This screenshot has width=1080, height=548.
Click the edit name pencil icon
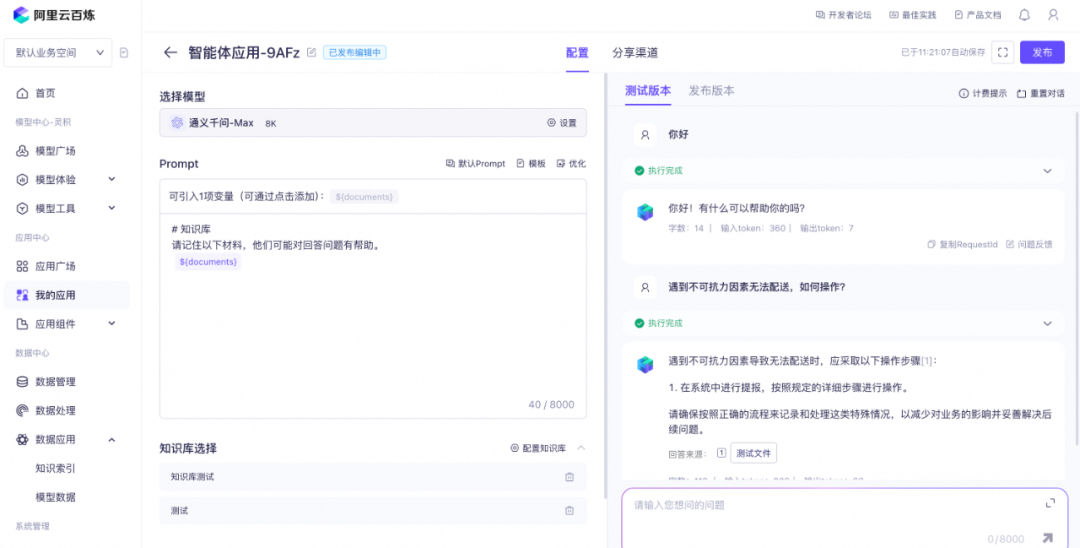coord(311,52)
